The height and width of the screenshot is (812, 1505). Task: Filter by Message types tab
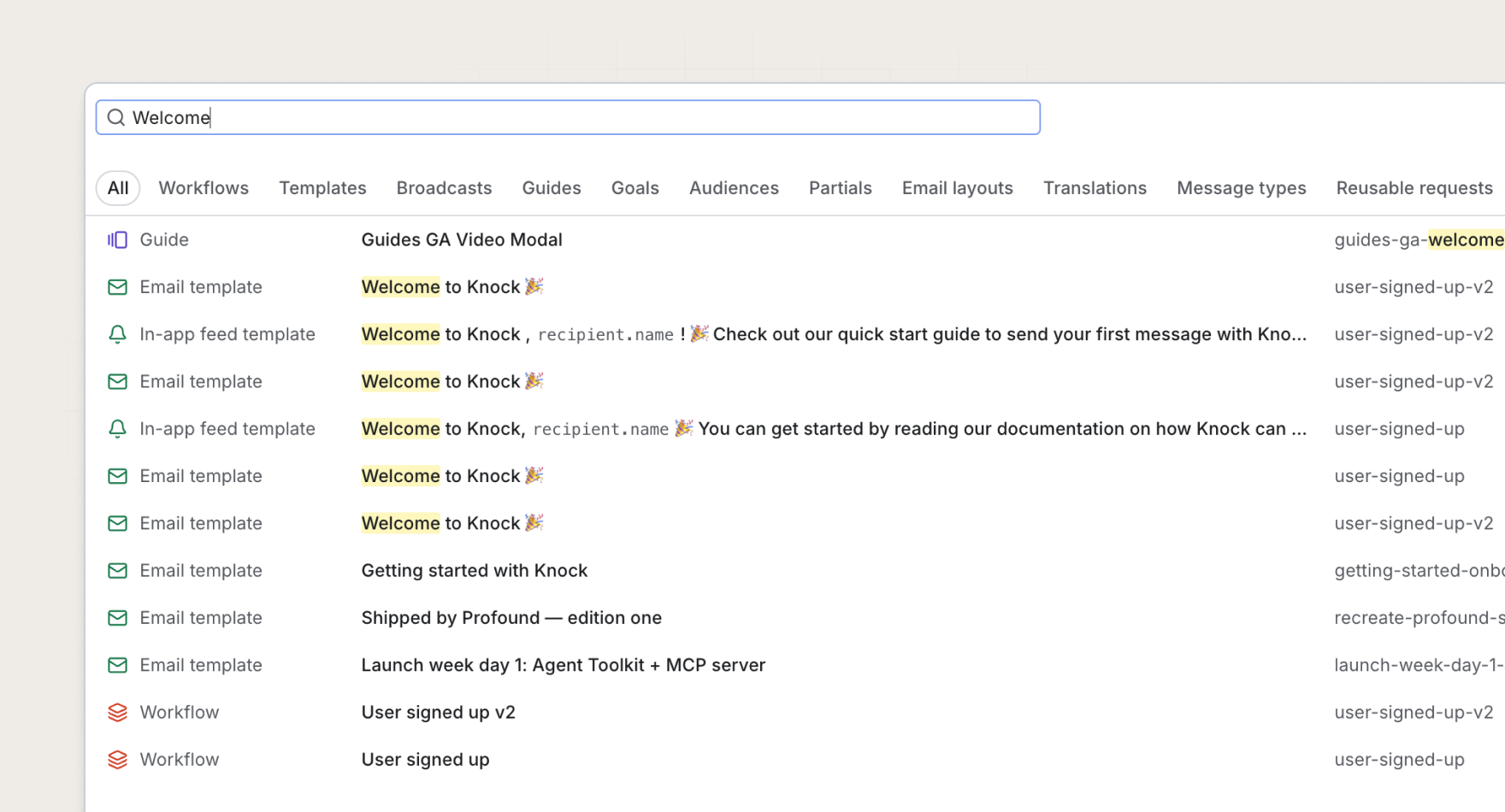[x=1242, y=188]
